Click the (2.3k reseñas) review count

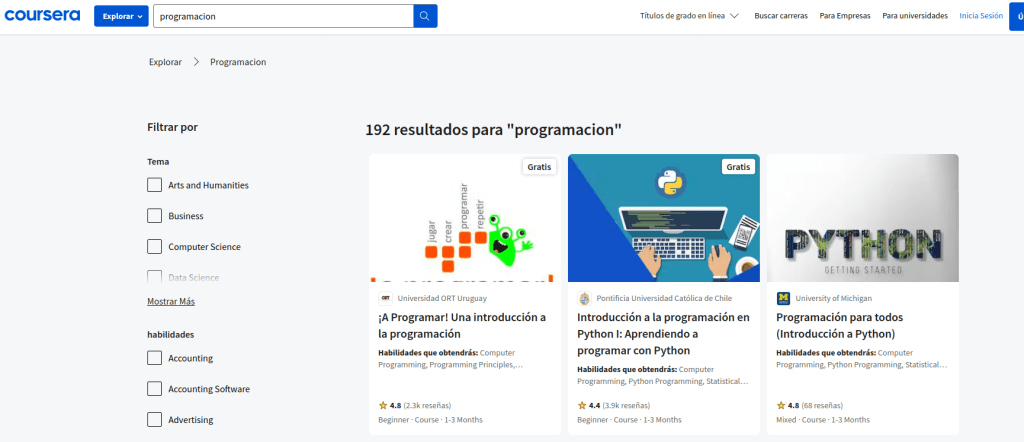coord(427,405)
